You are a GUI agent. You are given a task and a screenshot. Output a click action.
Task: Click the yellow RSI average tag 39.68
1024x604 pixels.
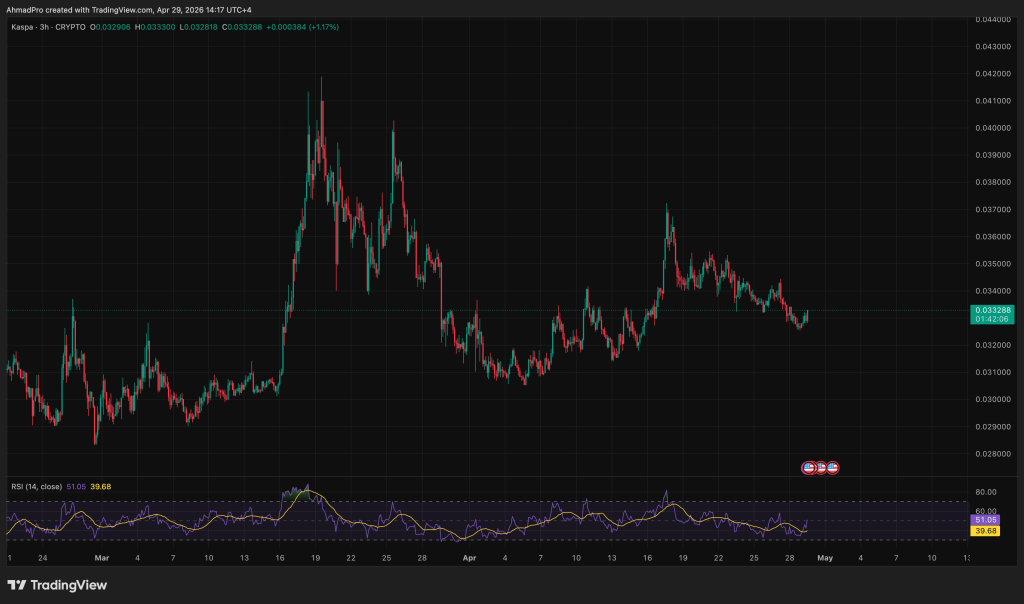click(x=986, y=532)
